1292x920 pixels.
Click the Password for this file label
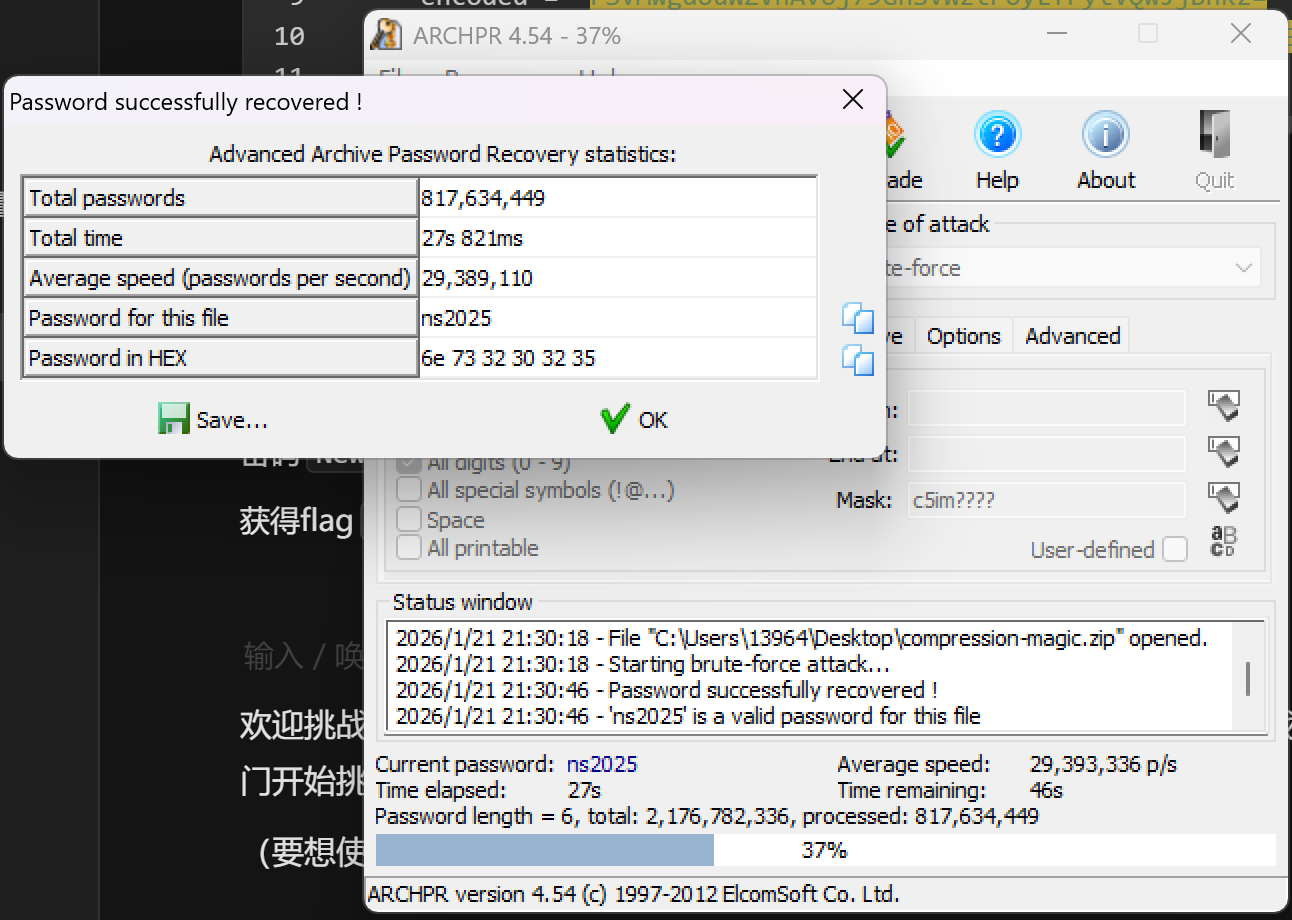pyautogui.click(x=220, y=318)
